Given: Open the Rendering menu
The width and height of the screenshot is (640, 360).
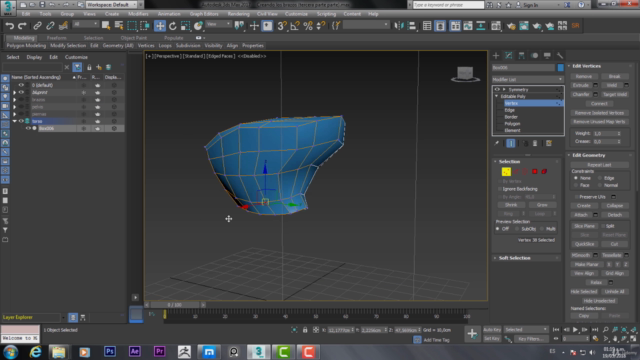Looking at the screenshot, I should click(x=238, y=14).
